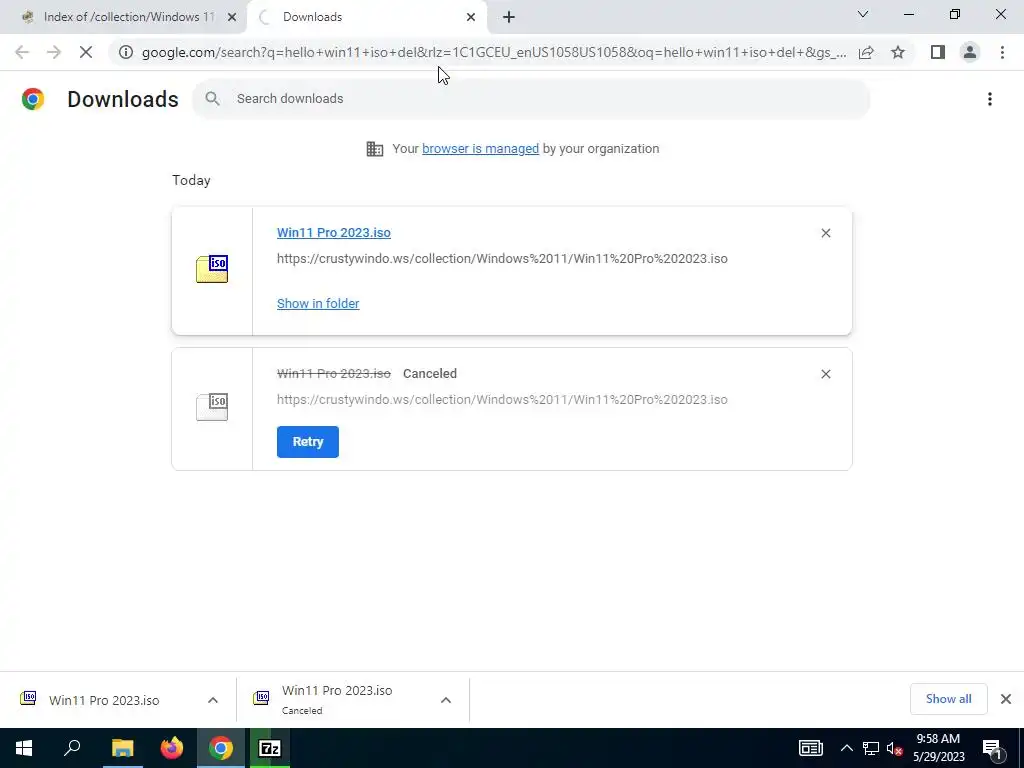
Task: Click the organization building icon
Action: 375,149
